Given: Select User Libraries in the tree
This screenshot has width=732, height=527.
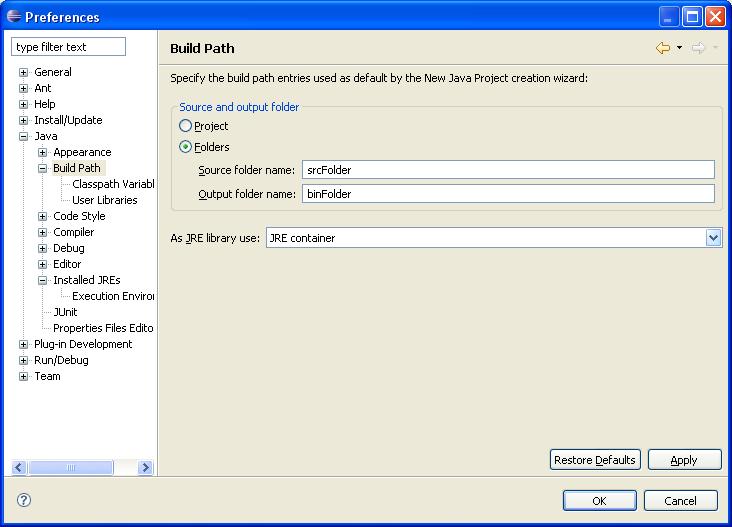Looking at the screenshot, I should pos(105,200).
